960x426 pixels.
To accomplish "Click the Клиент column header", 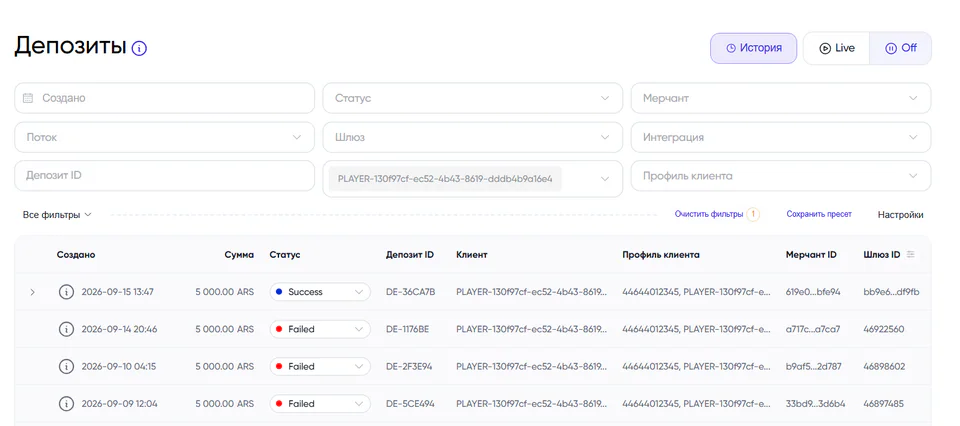I will pos(471,255).
